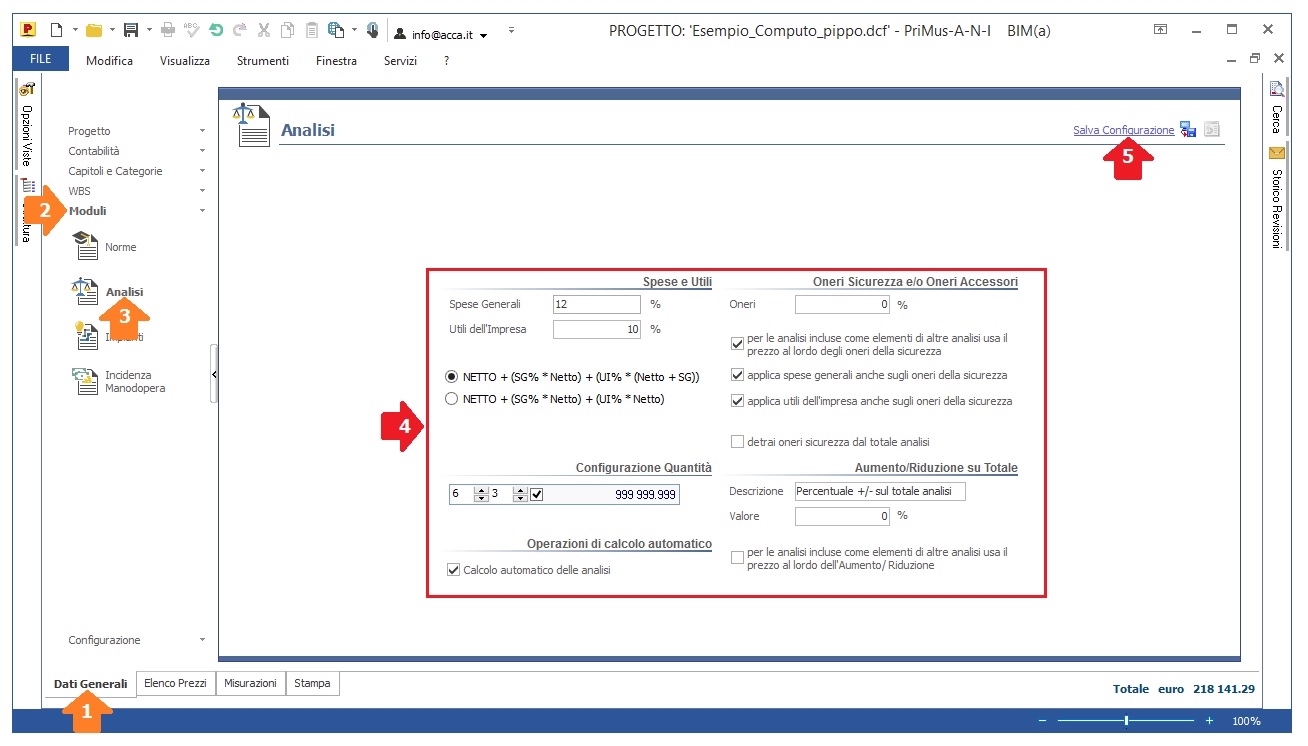This screenshot has height=746, width=1308.
Task: Click the new document icon in toolbar
Action: click(x=56, y=30)
